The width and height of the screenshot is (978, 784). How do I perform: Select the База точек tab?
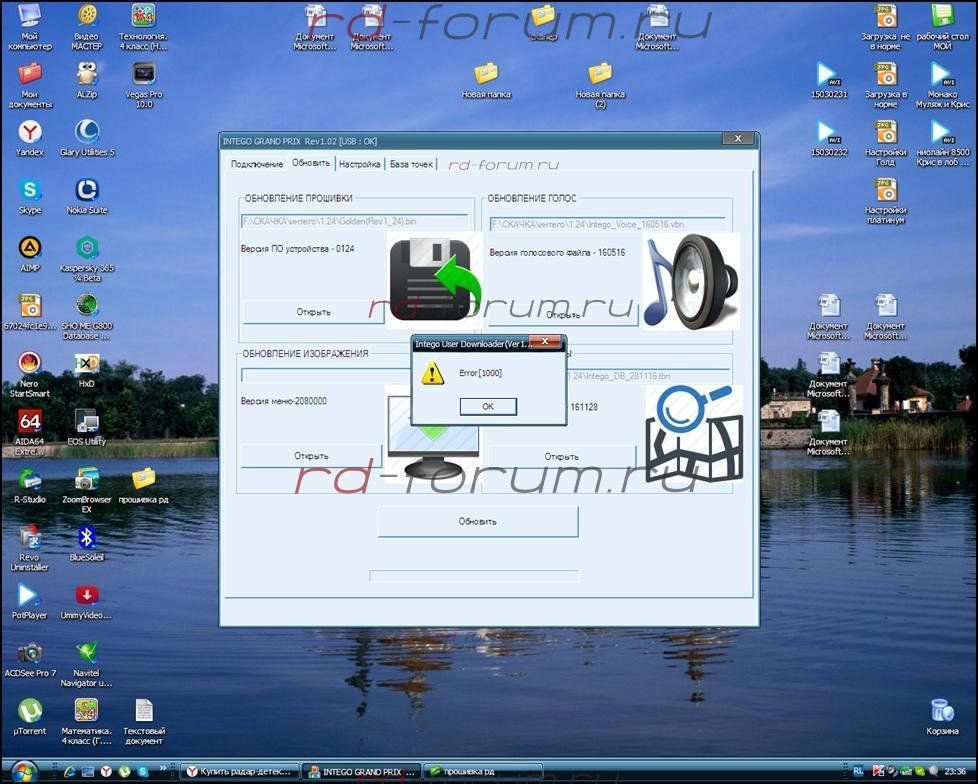pyautogui.click(x=411, y=164)
